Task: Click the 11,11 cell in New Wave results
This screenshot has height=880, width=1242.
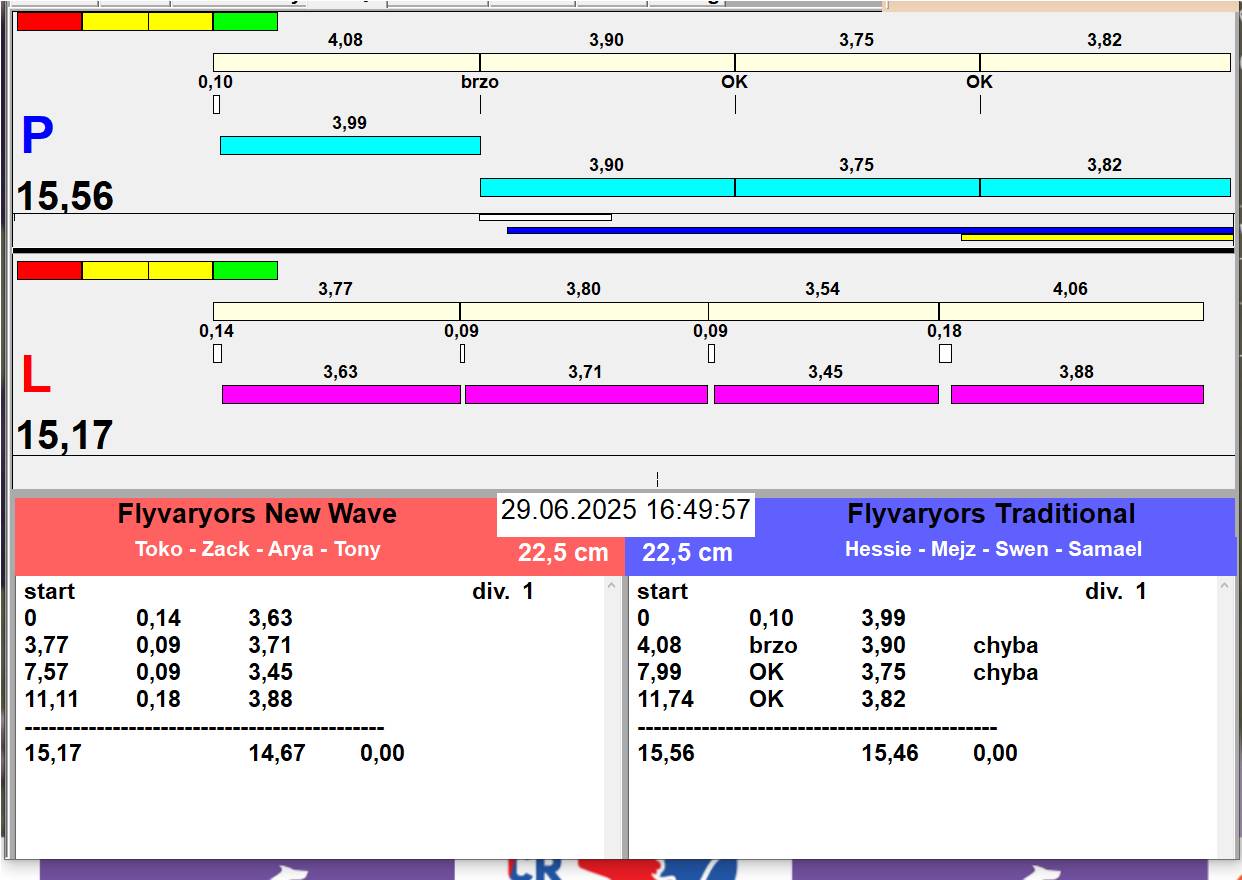Action: [53, 700]
